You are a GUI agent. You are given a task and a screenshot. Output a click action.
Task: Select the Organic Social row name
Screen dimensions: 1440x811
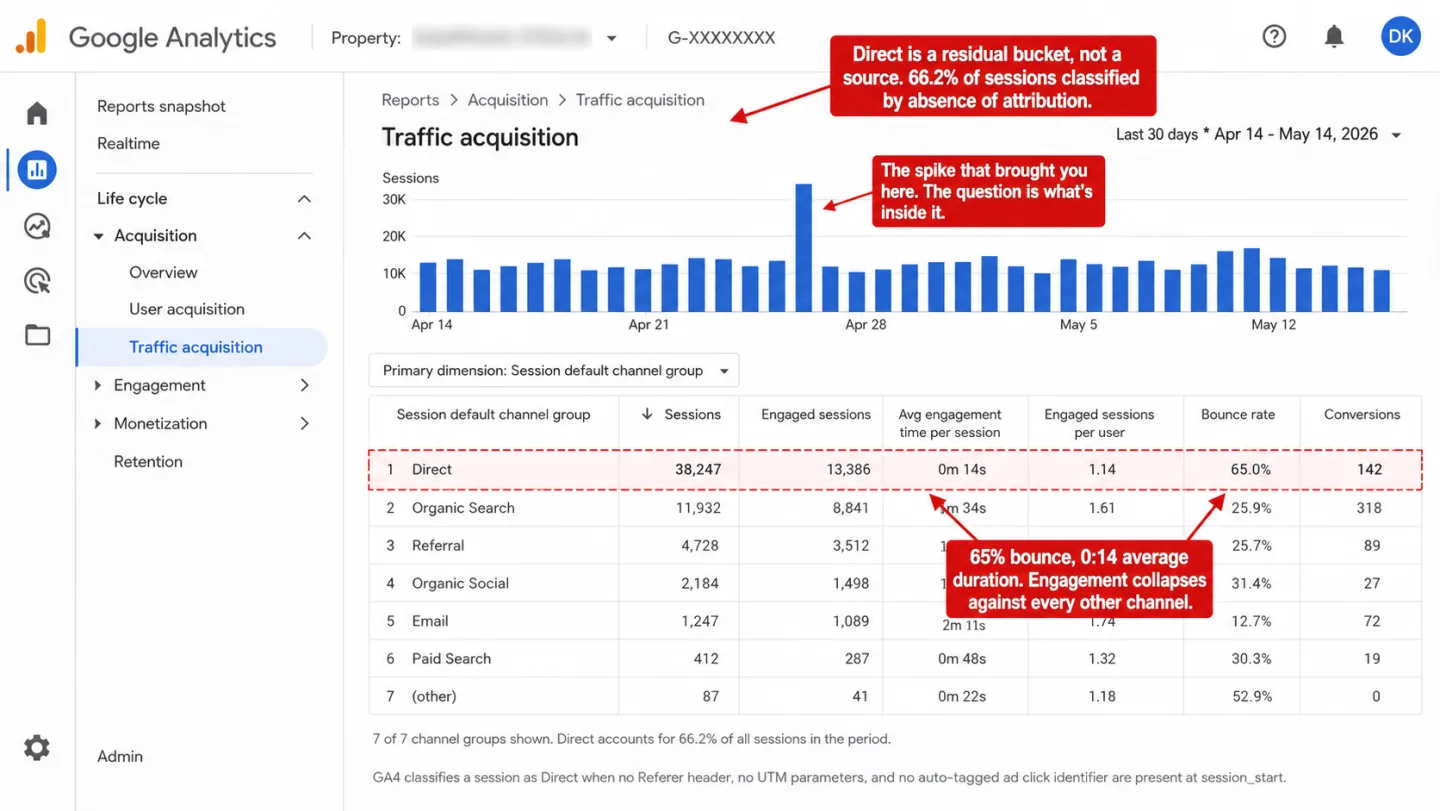(x=460, y=583)
